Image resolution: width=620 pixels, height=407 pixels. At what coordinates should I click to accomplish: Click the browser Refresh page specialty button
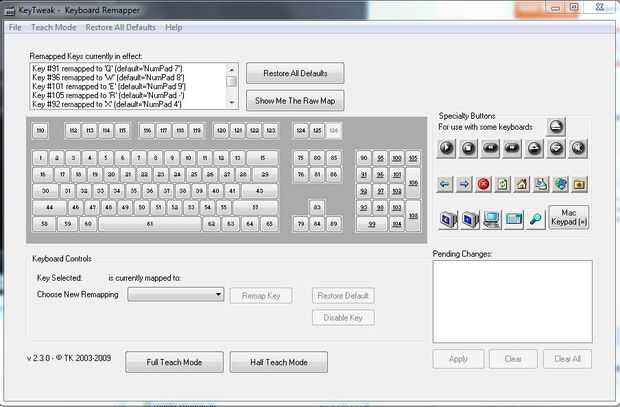pos(503,184)
